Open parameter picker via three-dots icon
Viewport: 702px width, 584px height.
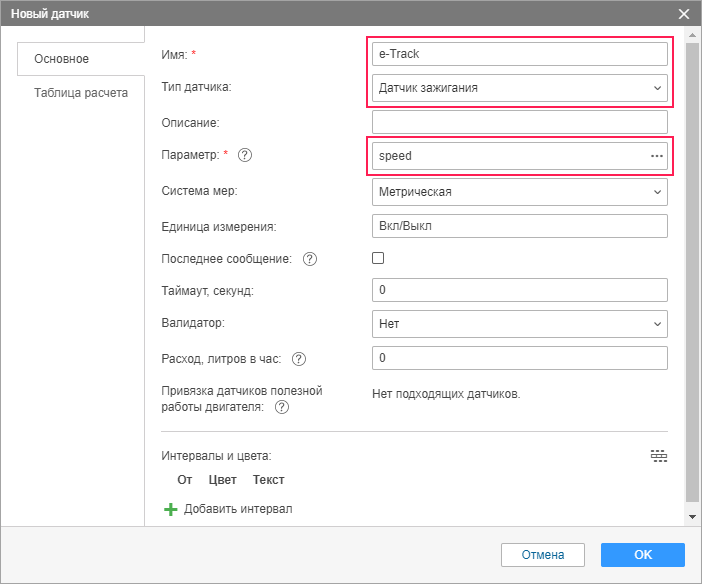tap(657, 156)
